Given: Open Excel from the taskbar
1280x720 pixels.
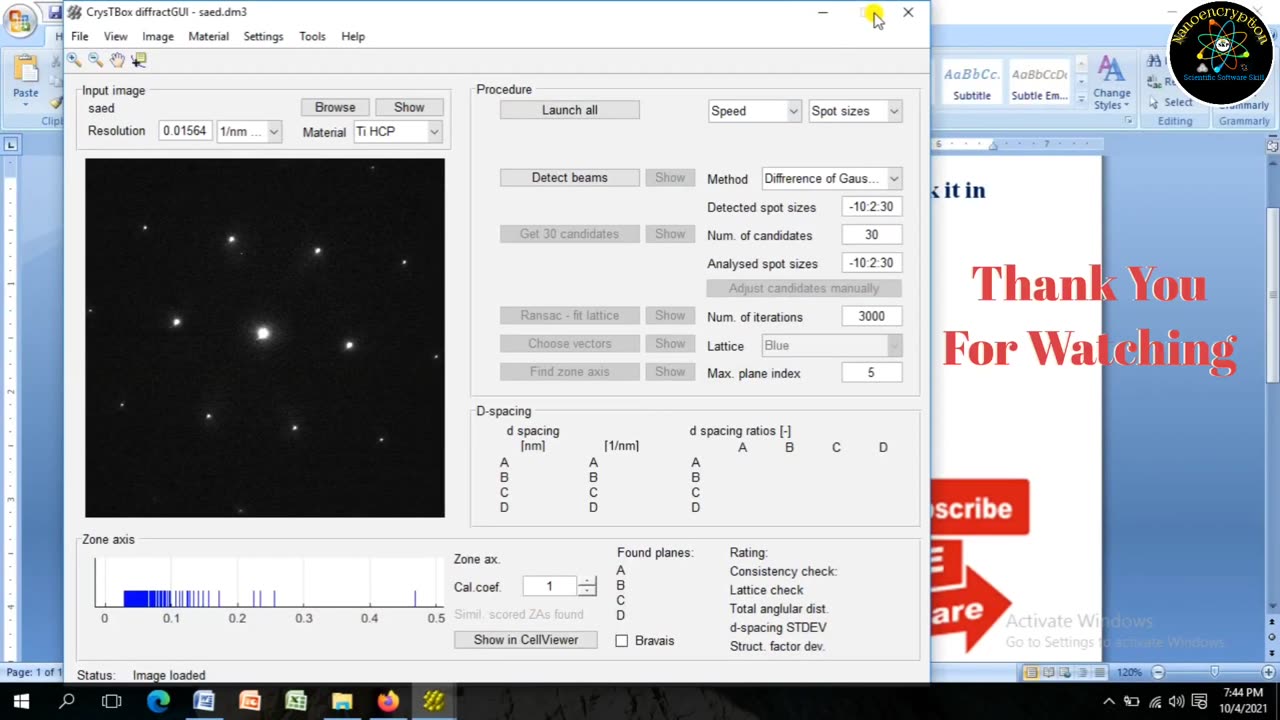Looking at the screenshot, I should click(296, 702).
